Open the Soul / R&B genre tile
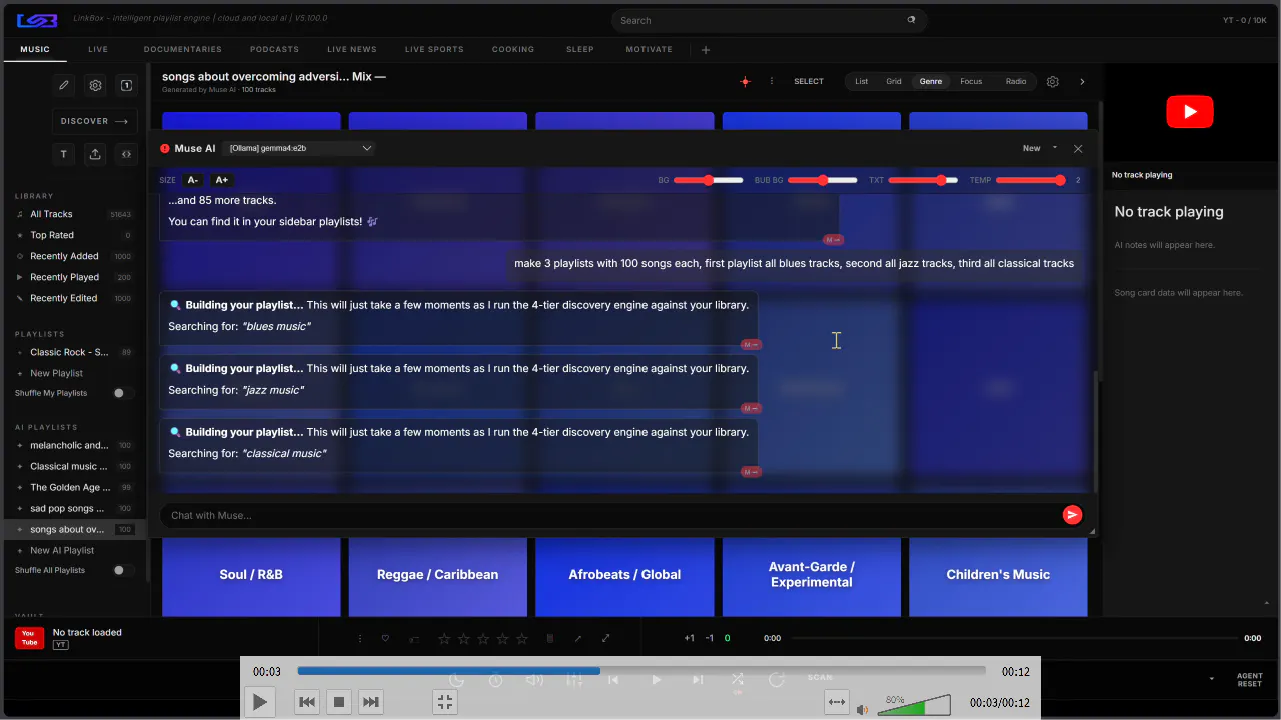Image resolution: width=1281 pixels, height=720 pixels. tap(251, 577)
